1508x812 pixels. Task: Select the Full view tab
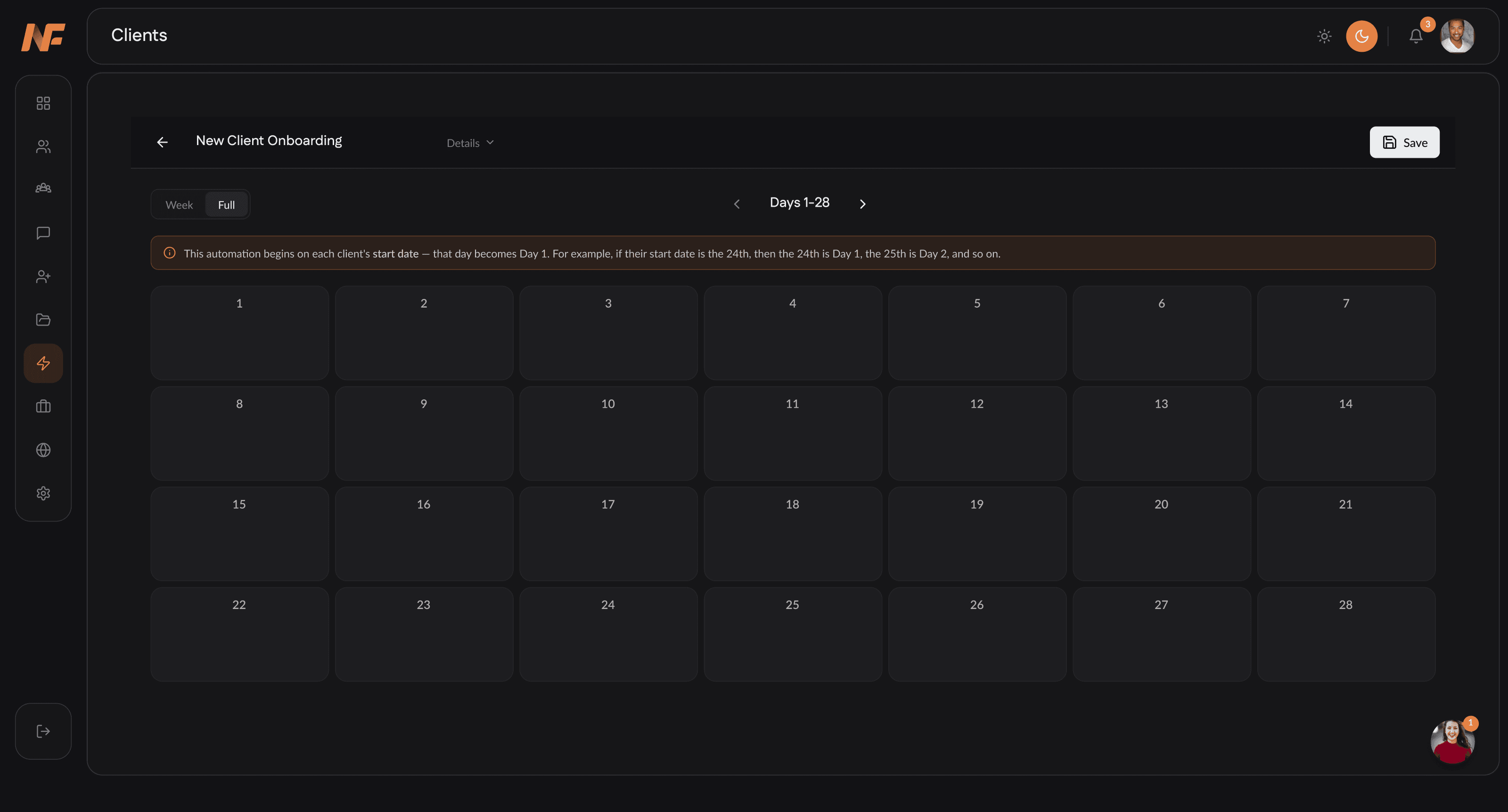point(226,205)
